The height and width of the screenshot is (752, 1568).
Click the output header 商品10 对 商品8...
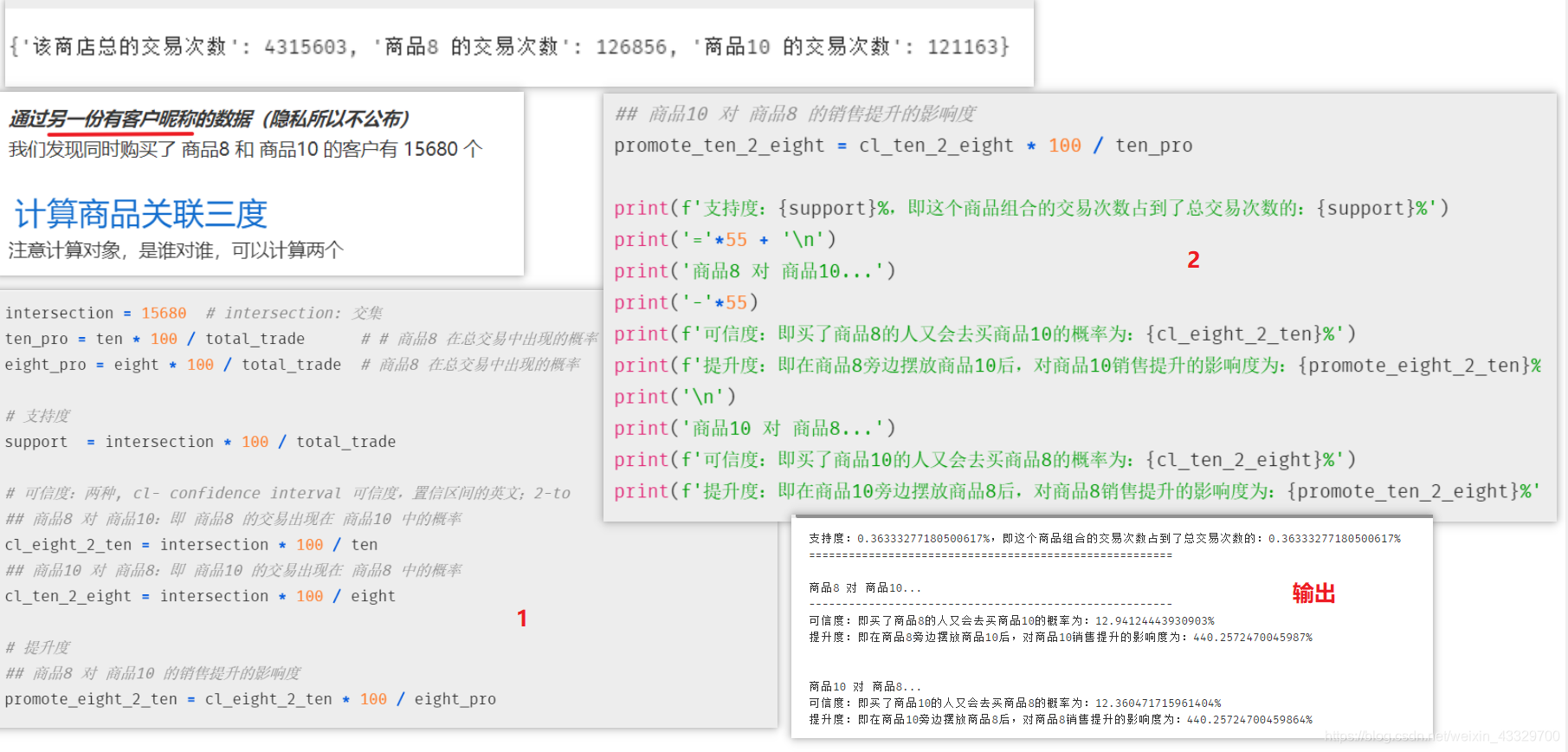[x=865, y=687]
